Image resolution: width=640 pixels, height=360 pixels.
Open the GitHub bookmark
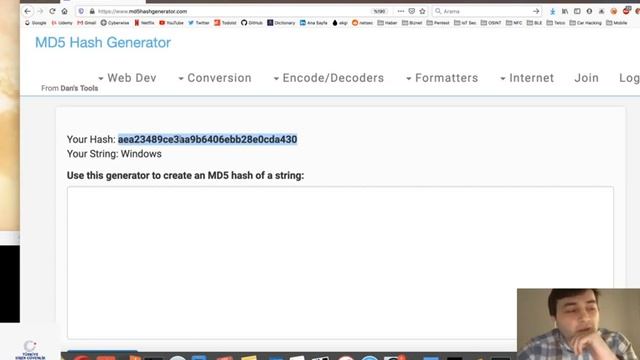252,23
